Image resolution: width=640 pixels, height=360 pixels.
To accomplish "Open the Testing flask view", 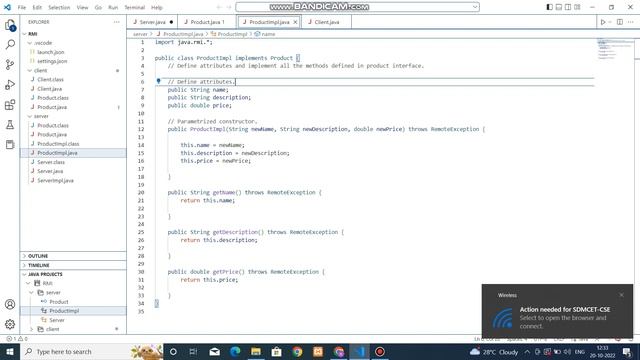I will point(10,125).
